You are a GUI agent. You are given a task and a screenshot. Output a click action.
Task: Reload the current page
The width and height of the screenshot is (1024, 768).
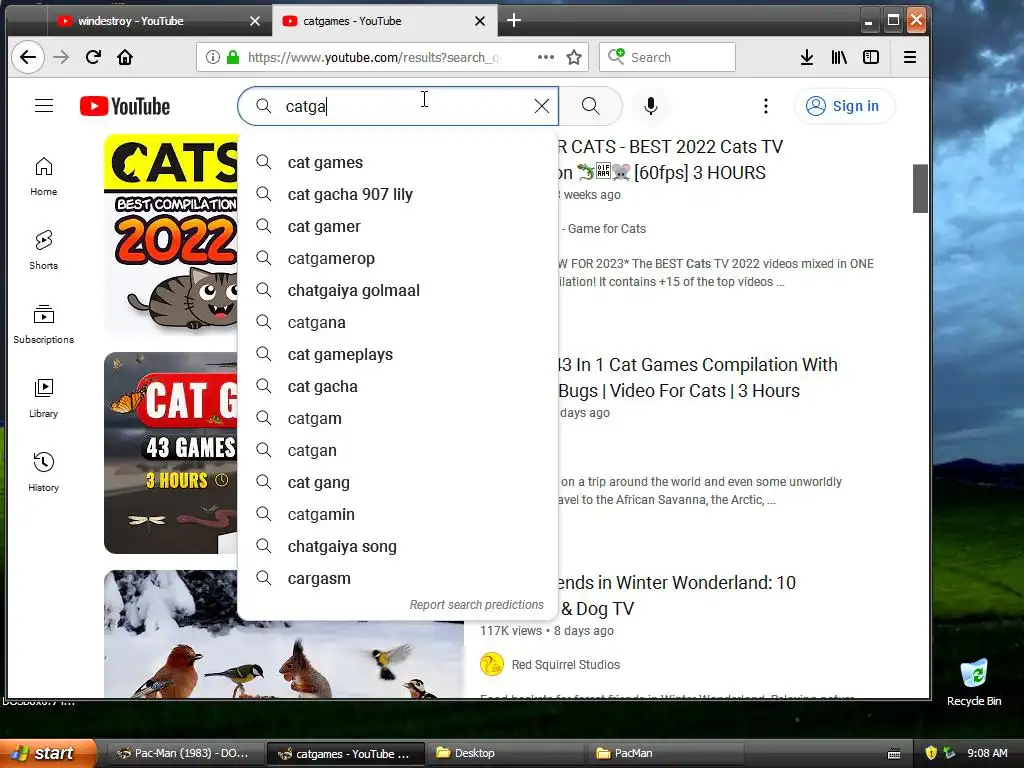click(x=93, y=57)
